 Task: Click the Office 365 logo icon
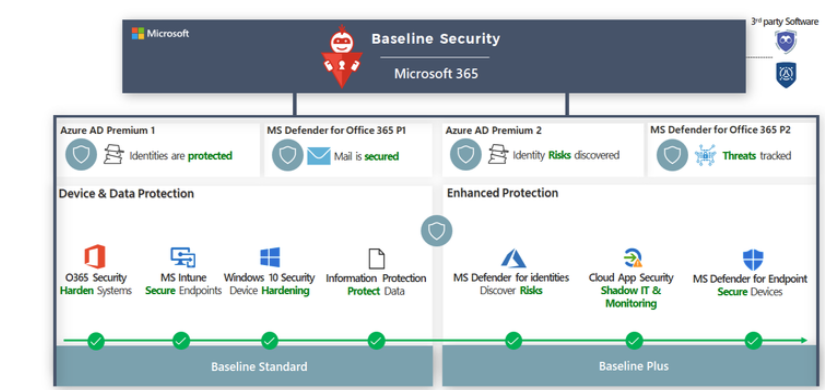[x=95, y=257]
